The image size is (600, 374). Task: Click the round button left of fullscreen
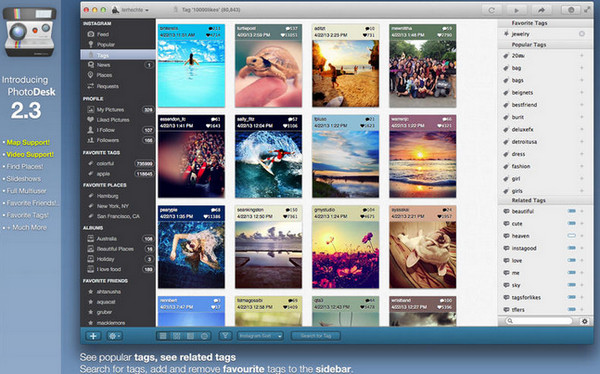(x=571, y=10)
